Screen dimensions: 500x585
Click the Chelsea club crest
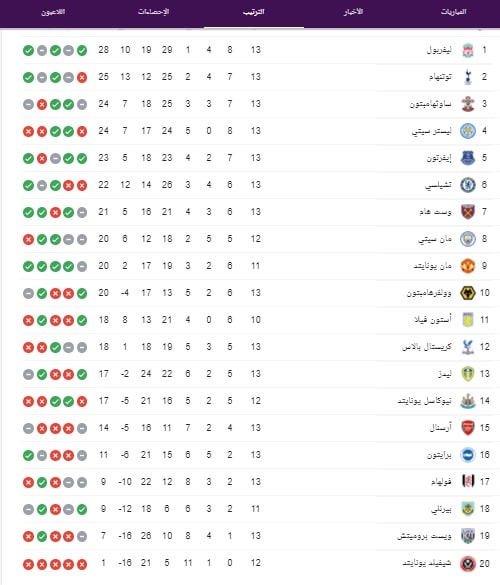pyautogui.click(x=468, y=185)
